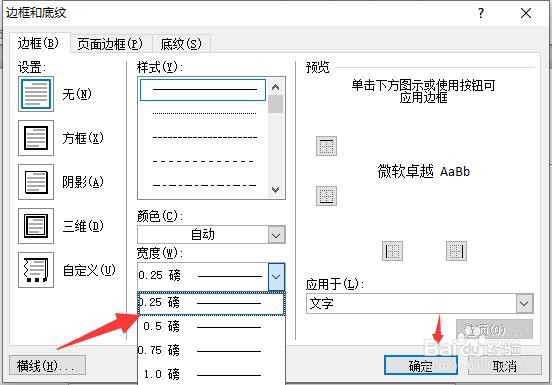
Task: Switch to the 底纹(S) tab
Action: click(181, 44)
